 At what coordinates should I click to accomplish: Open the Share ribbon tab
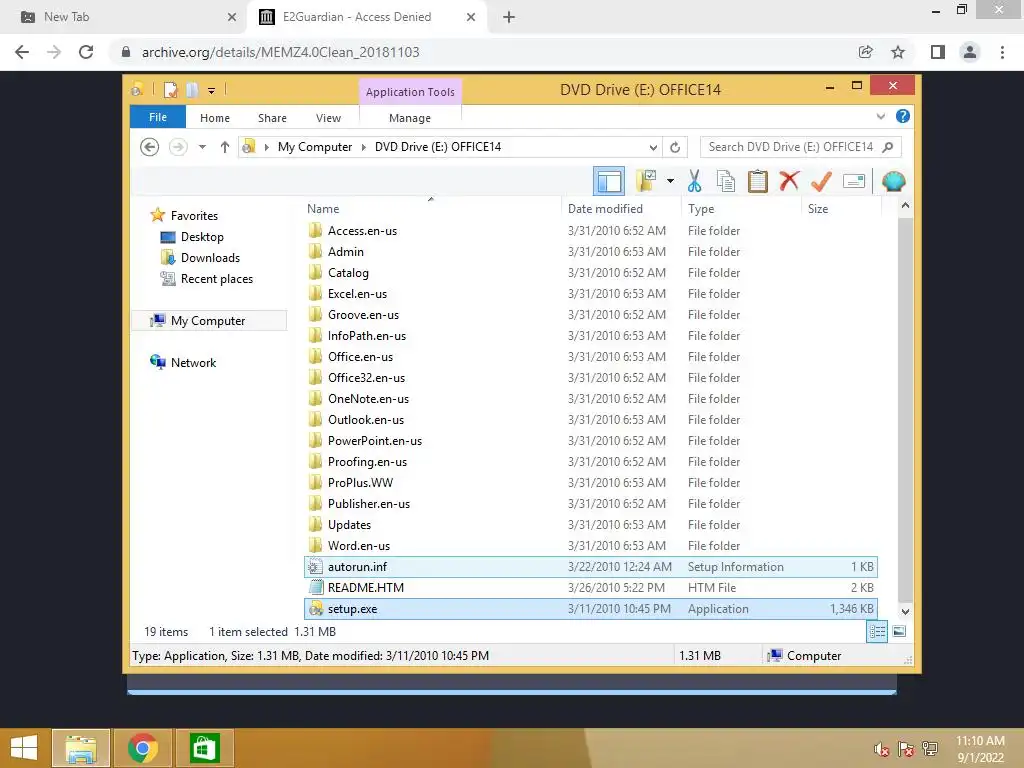pos(272,118)
